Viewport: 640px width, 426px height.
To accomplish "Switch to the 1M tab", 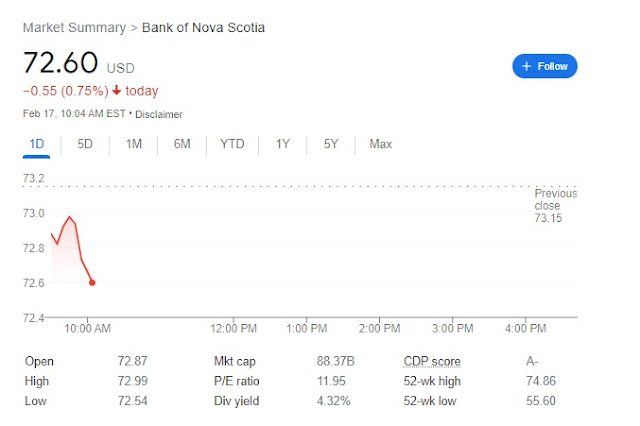I will [x=133, y=144].
